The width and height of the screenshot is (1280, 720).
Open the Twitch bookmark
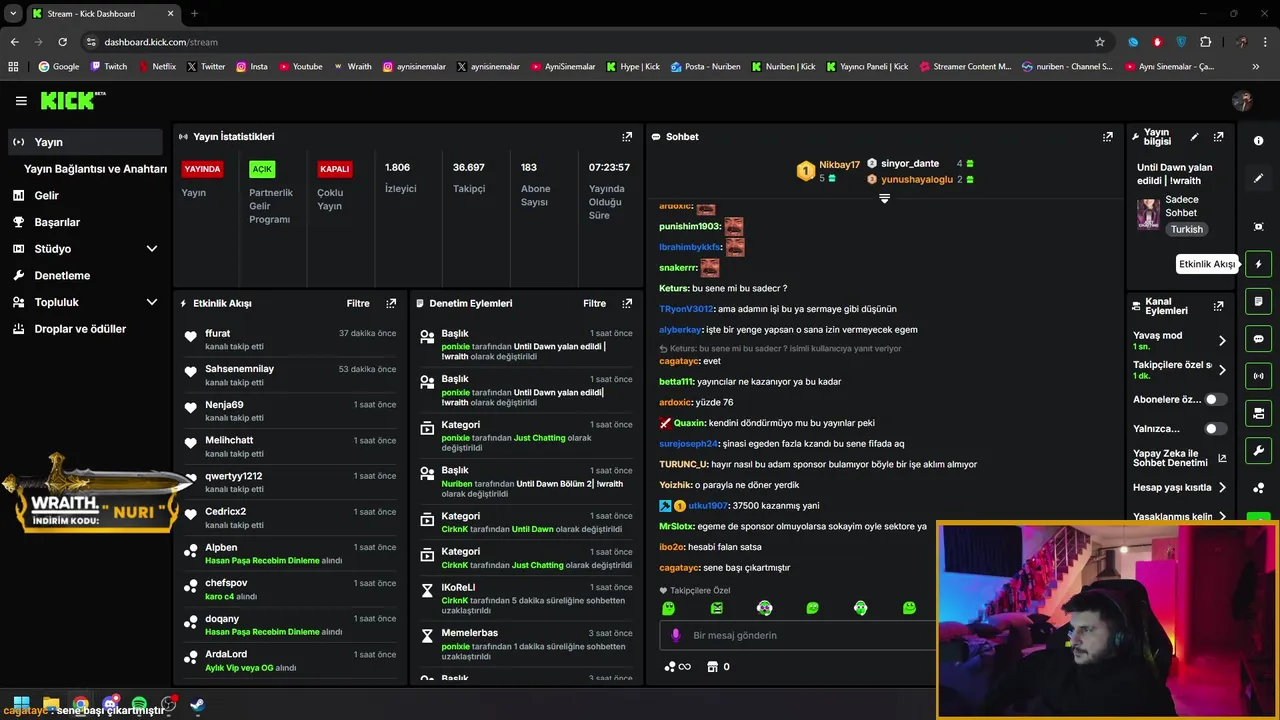click(109, 67)
